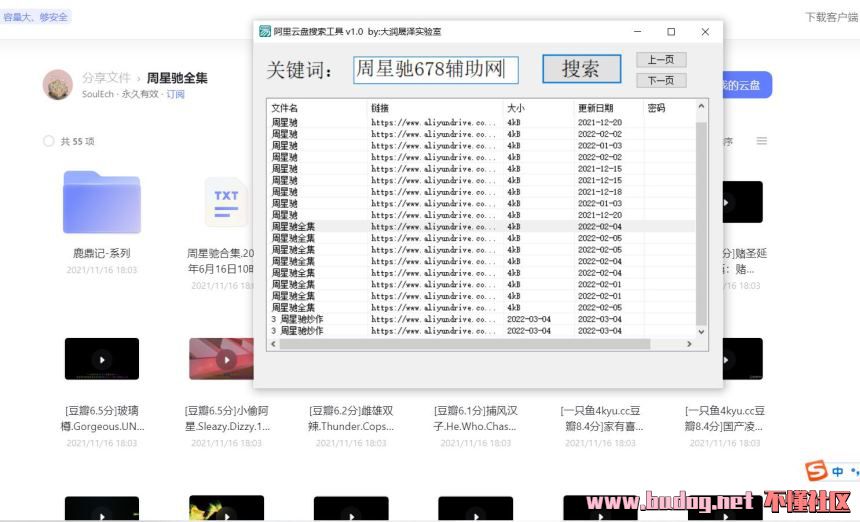The image size is (860, 522).
Task: Click the SoulEch user avatar
Action: [57, 85]
